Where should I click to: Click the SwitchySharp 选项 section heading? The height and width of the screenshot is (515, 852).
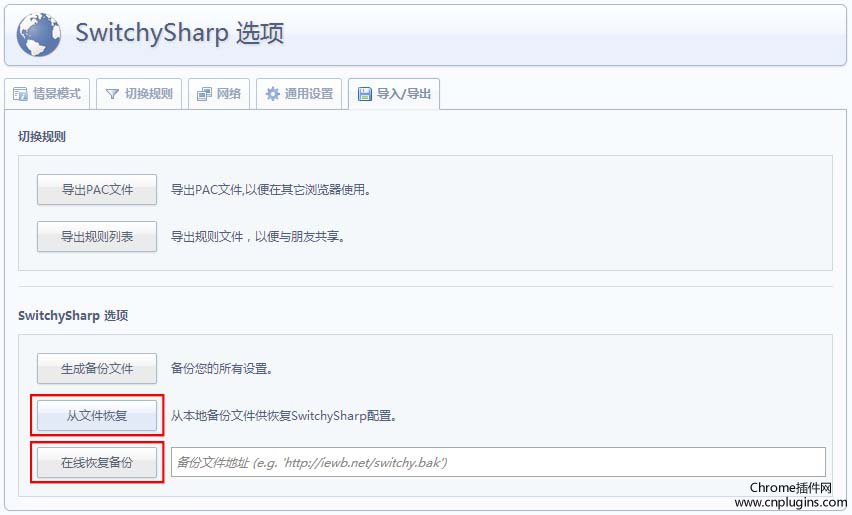(73, 315)
